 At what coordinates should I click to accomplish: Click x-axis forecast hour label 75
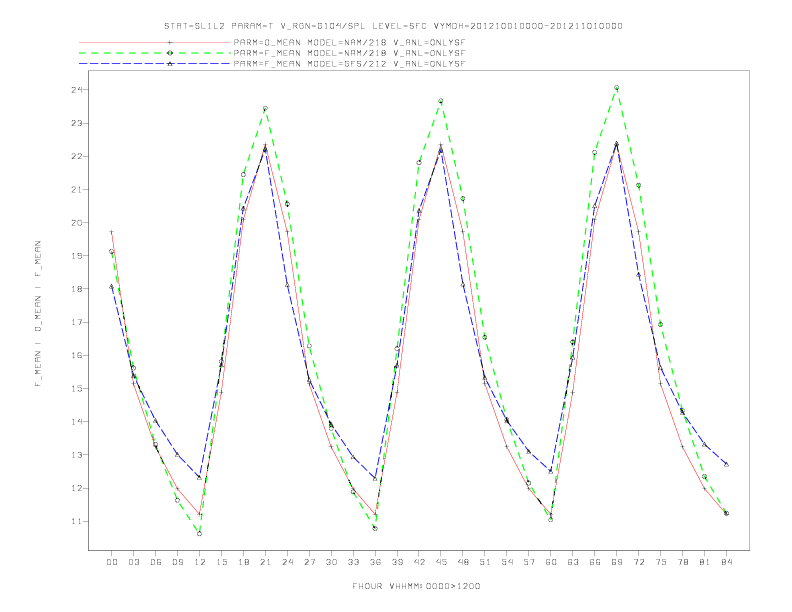tap(661, 562)
